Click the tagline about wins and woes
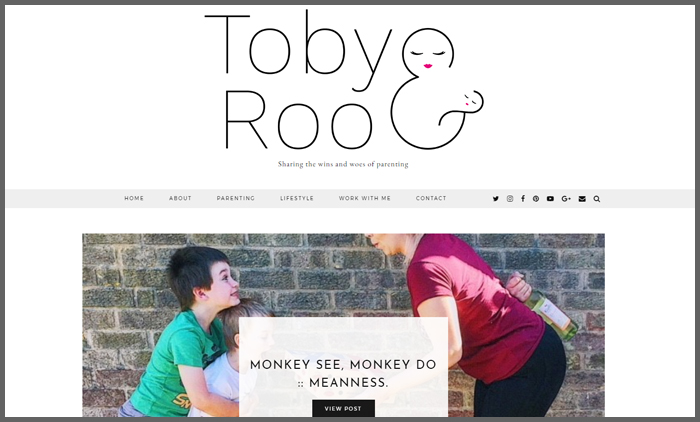The height and width of the screenshot is (422, 700). (343, 164)
